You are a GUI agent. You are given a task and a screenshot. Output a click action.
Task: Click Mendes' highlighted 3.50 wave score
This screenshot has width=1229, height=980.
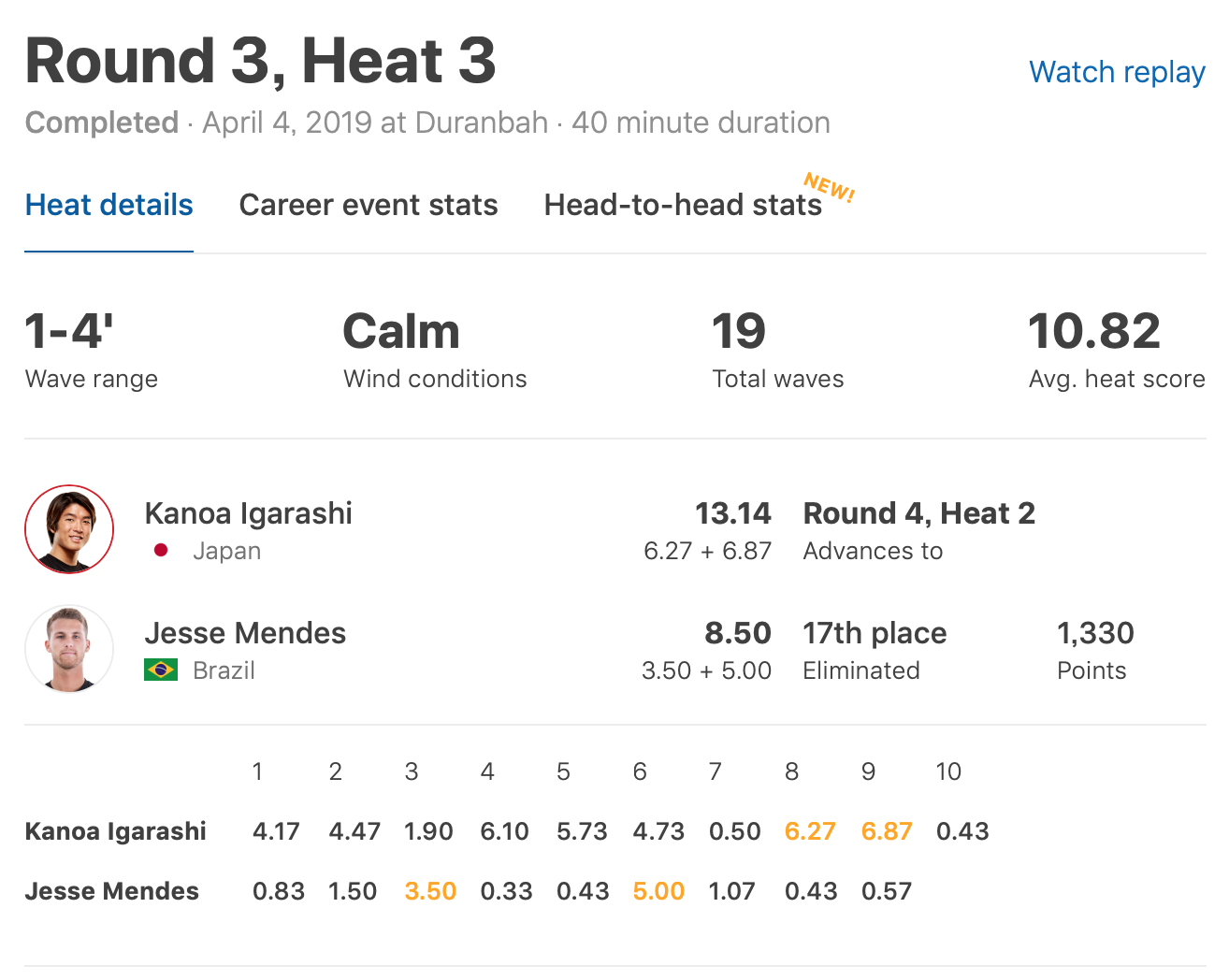point(430,891)
